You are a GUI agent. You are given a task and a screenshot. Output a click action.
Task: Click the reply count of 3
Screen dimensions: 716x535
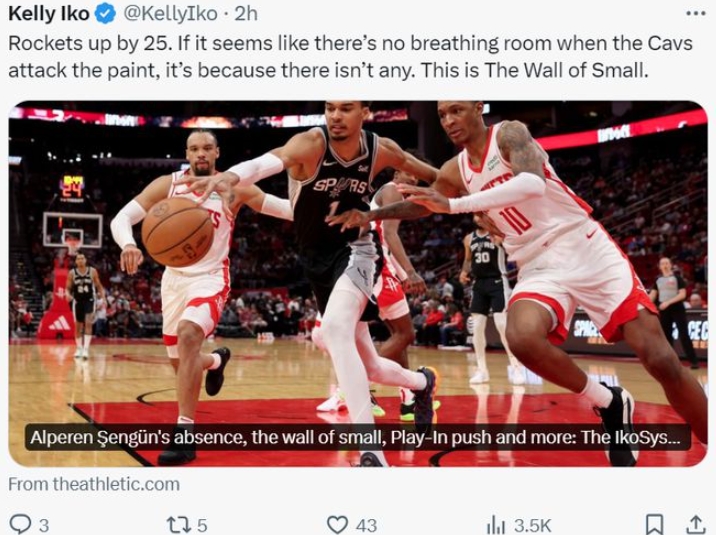[x=44, y=523]
